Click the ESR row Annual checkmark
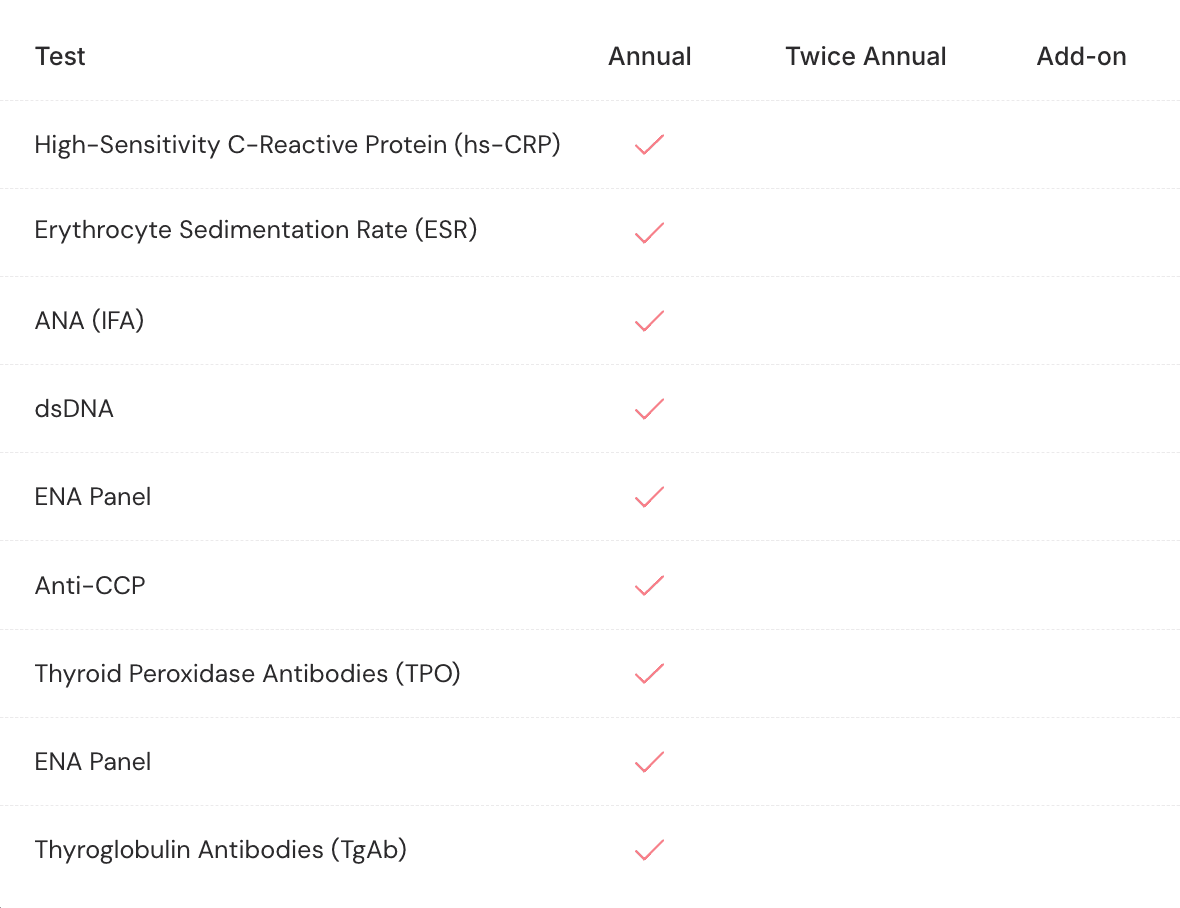 [x=649, y=232]
